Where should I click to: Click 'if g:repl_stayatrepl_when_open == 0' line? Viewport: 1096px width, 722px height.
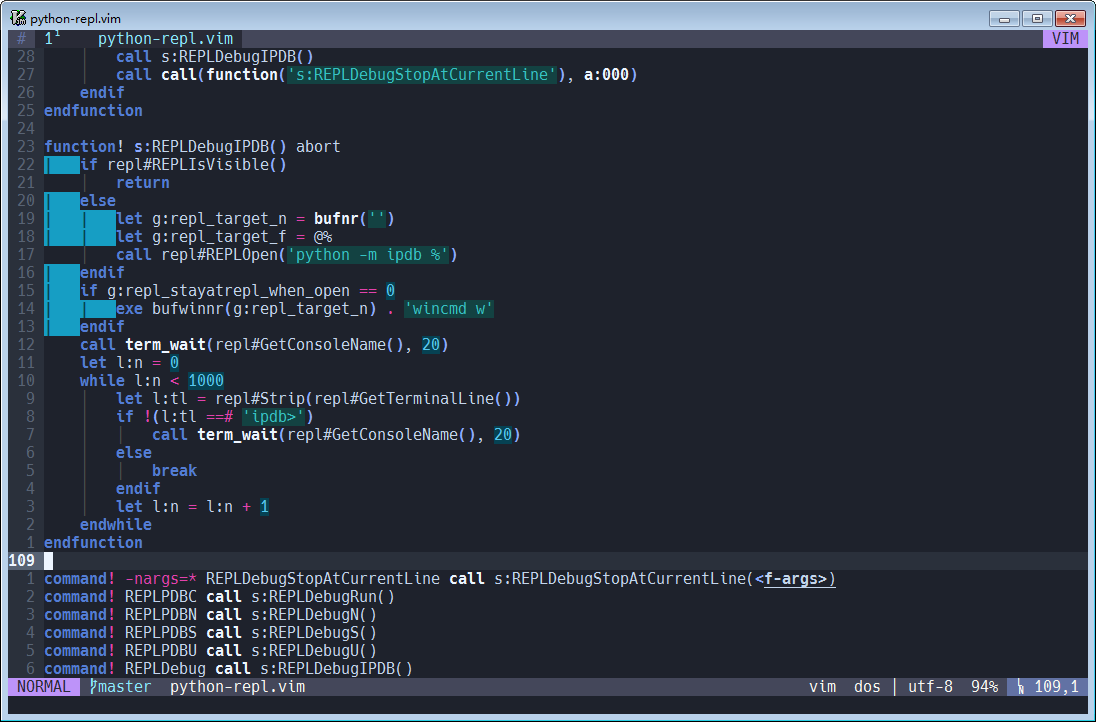(x=238, y=291)
